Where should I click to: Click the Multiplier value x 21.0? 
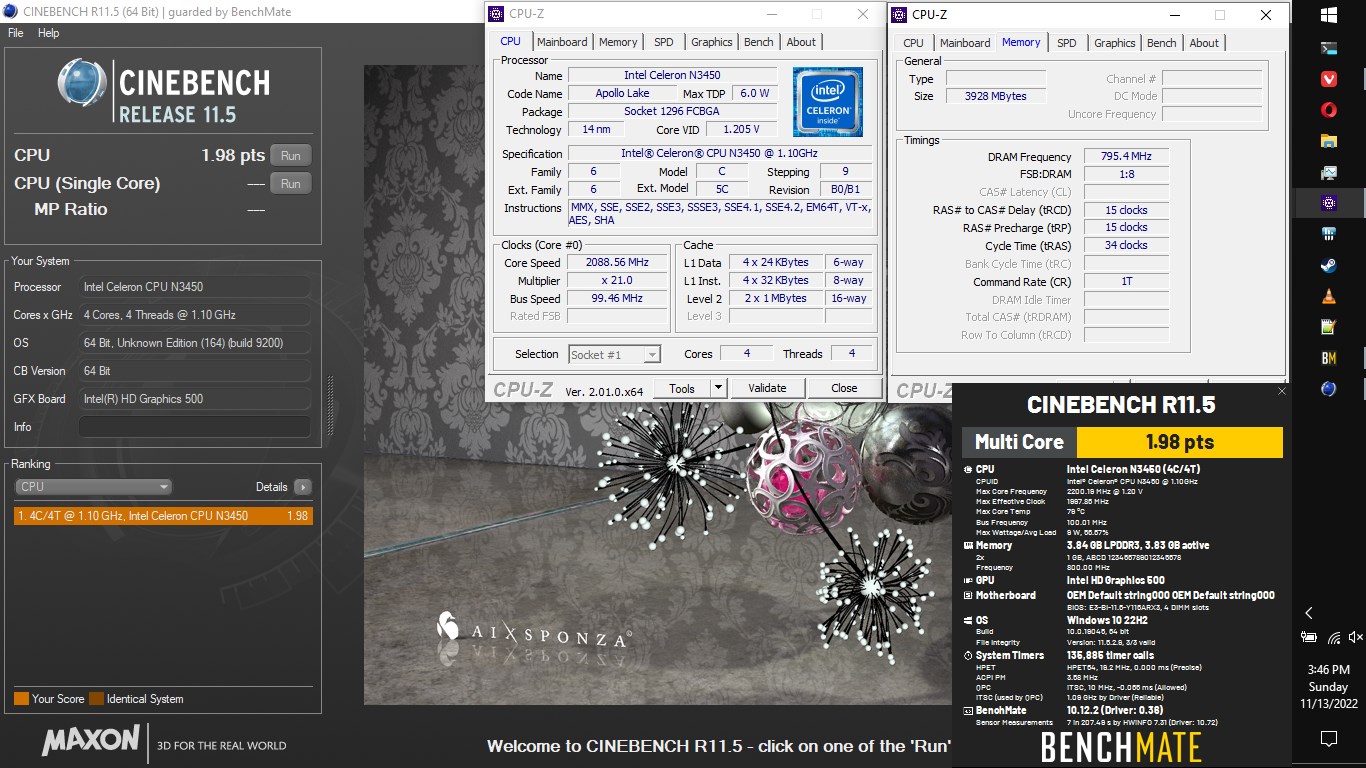[617, 280]
